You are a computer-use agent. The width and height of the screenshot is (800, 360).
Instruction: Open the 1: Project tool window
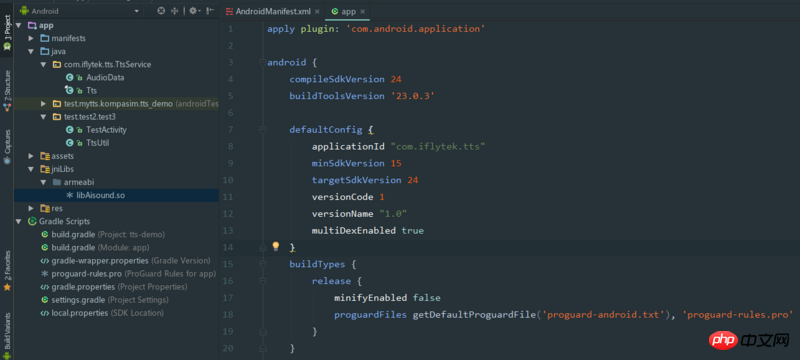coord(7,32)
